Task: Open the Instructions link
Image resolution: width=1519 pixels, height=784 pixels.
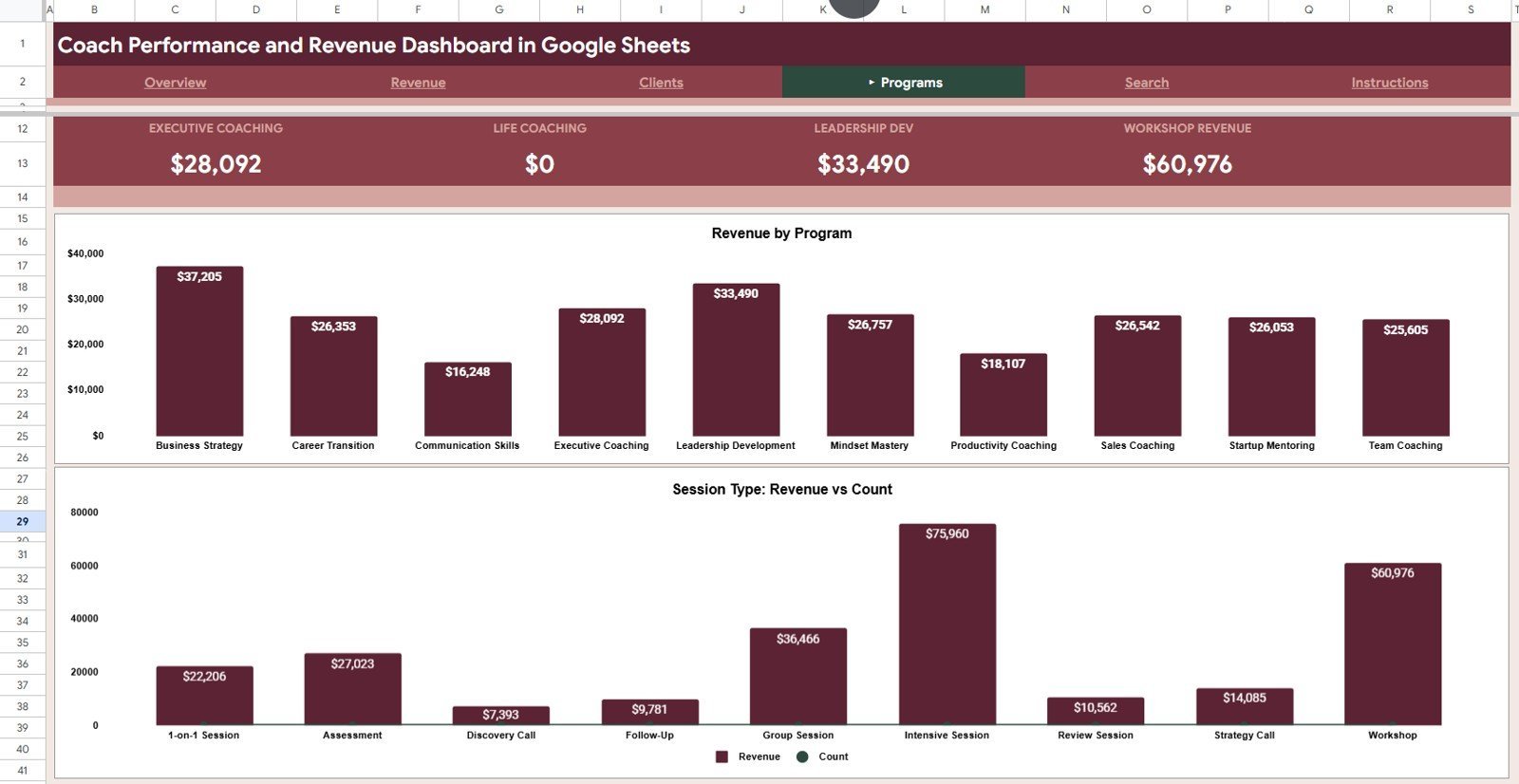Action: 1390,83
